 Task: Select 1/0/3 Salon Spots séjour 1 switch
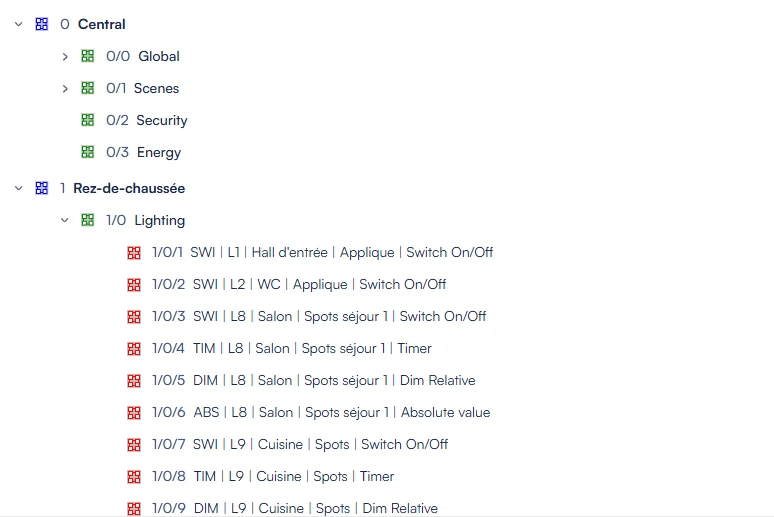tap(319, 317)
